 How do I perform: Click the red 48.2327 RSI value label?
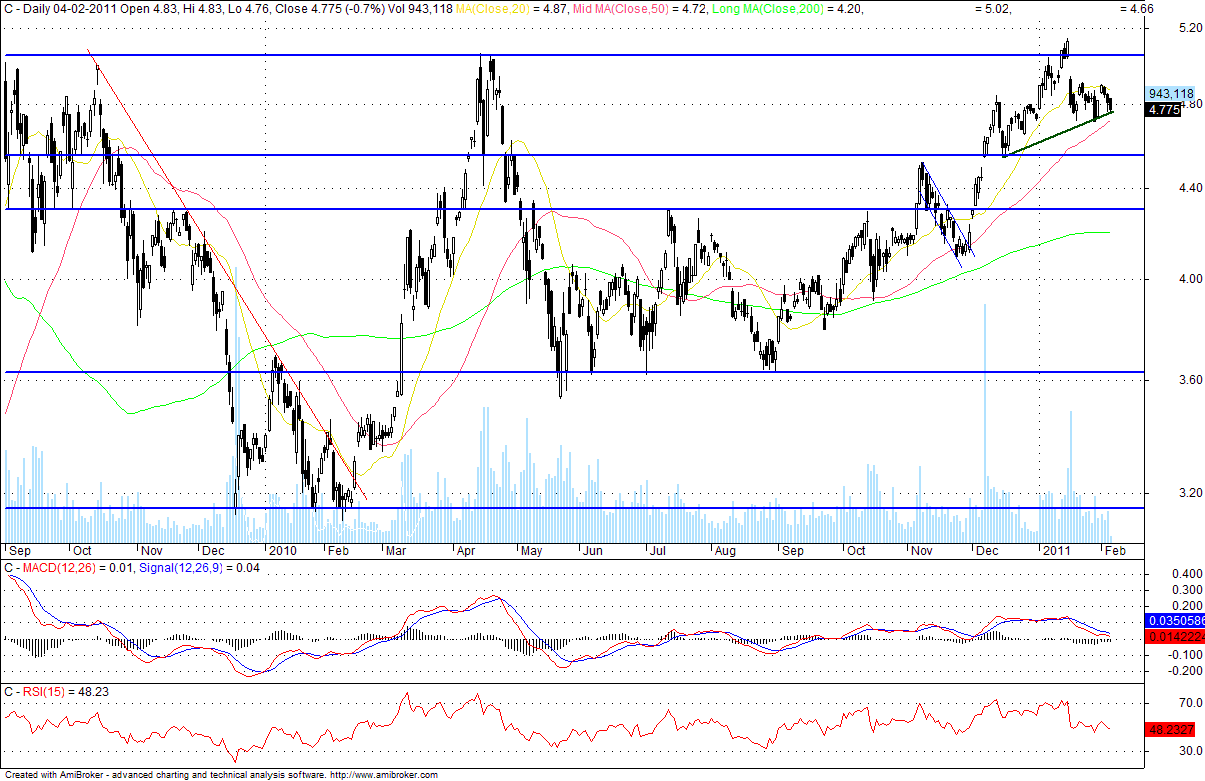coord(1170,729)
